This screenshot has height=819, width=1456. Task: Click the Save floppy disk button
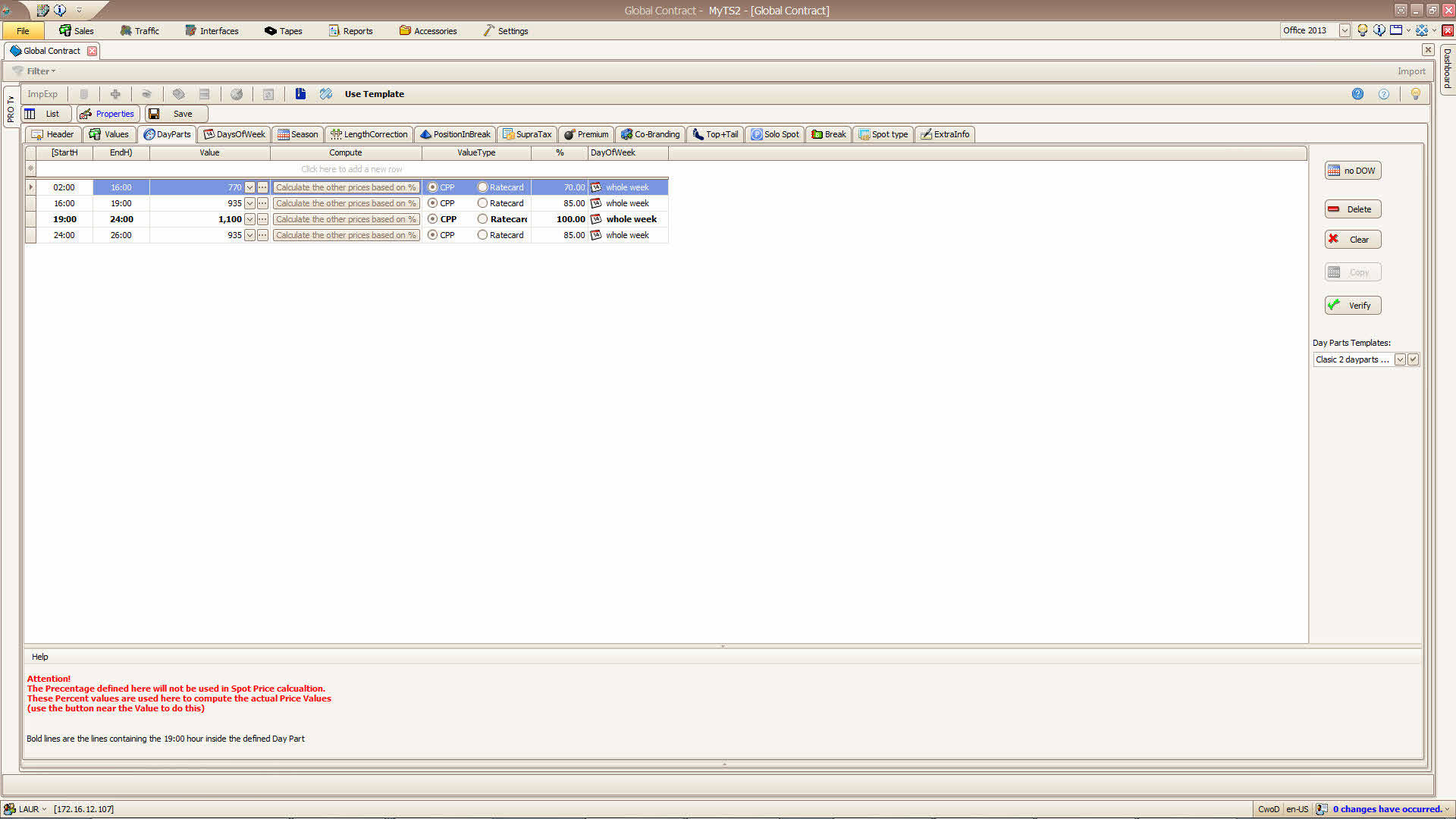tap(176, 114)
